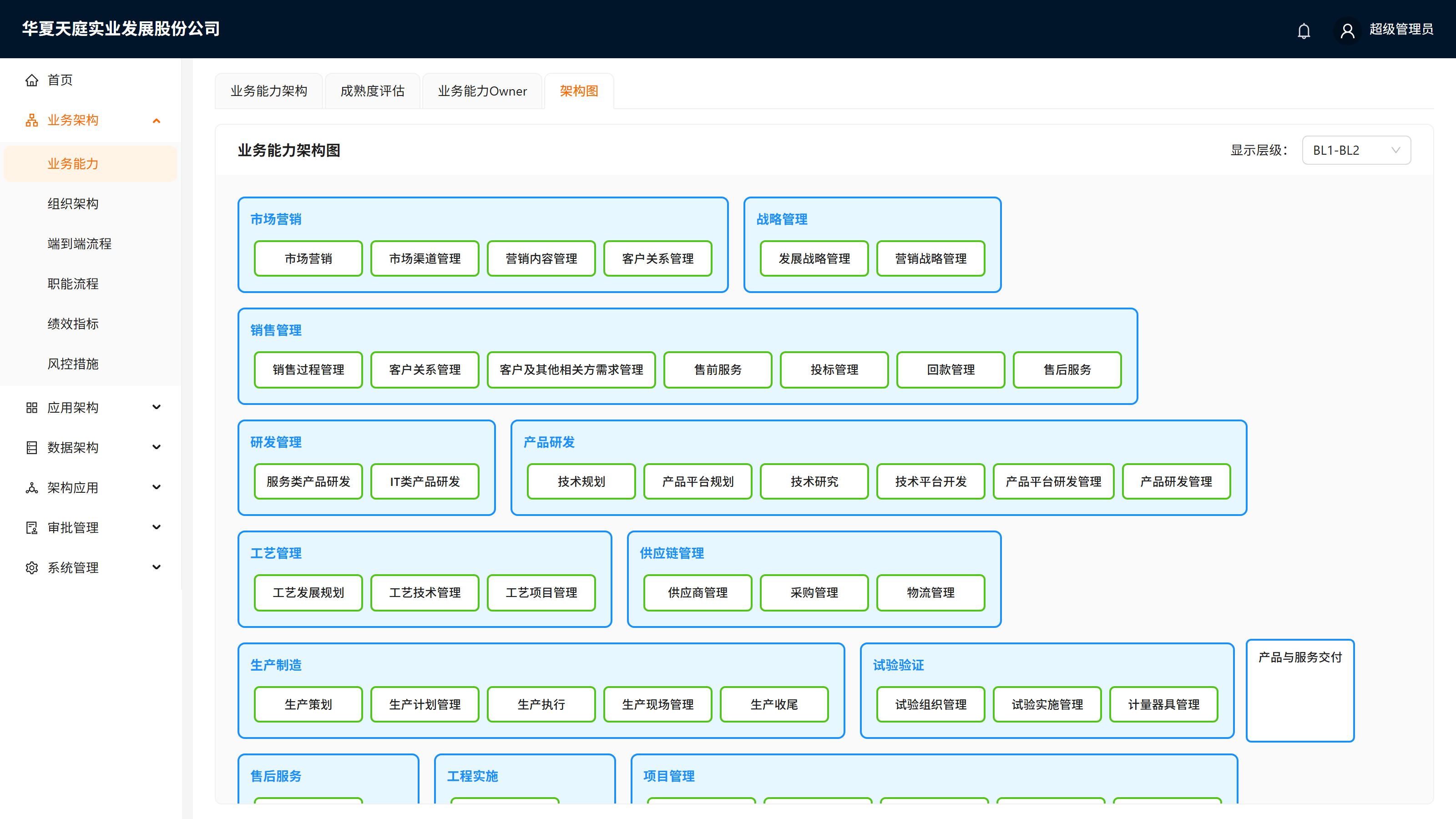Click the 计量器具管理 capability box
The image size is (1456, 819).
(x=1163, y=705)
